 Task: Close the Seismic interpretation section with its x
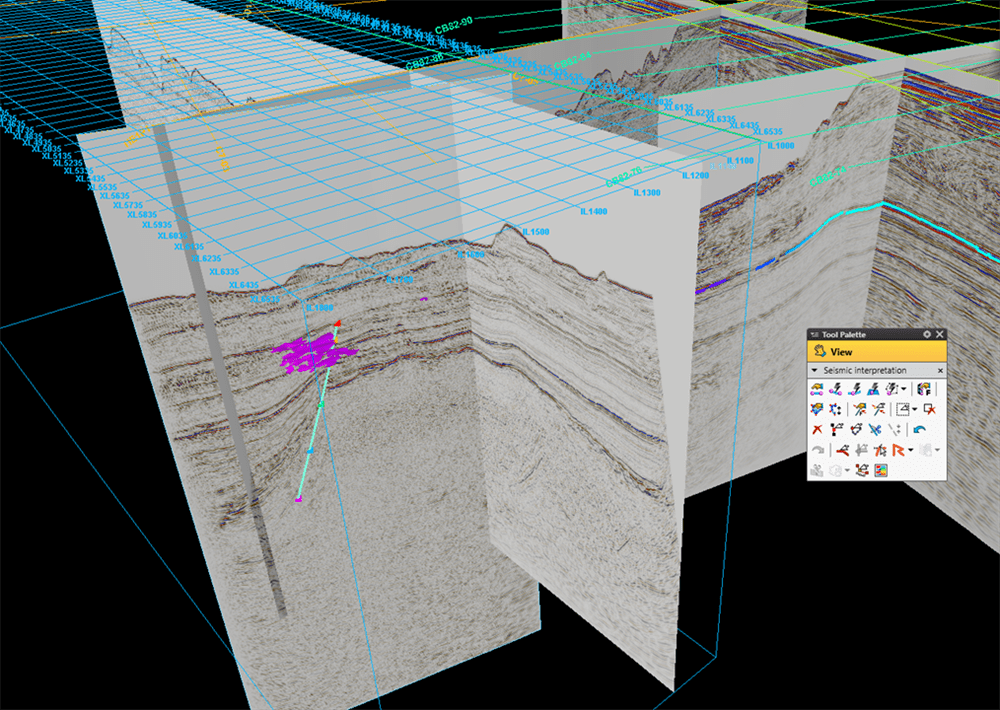coord(940,369)
